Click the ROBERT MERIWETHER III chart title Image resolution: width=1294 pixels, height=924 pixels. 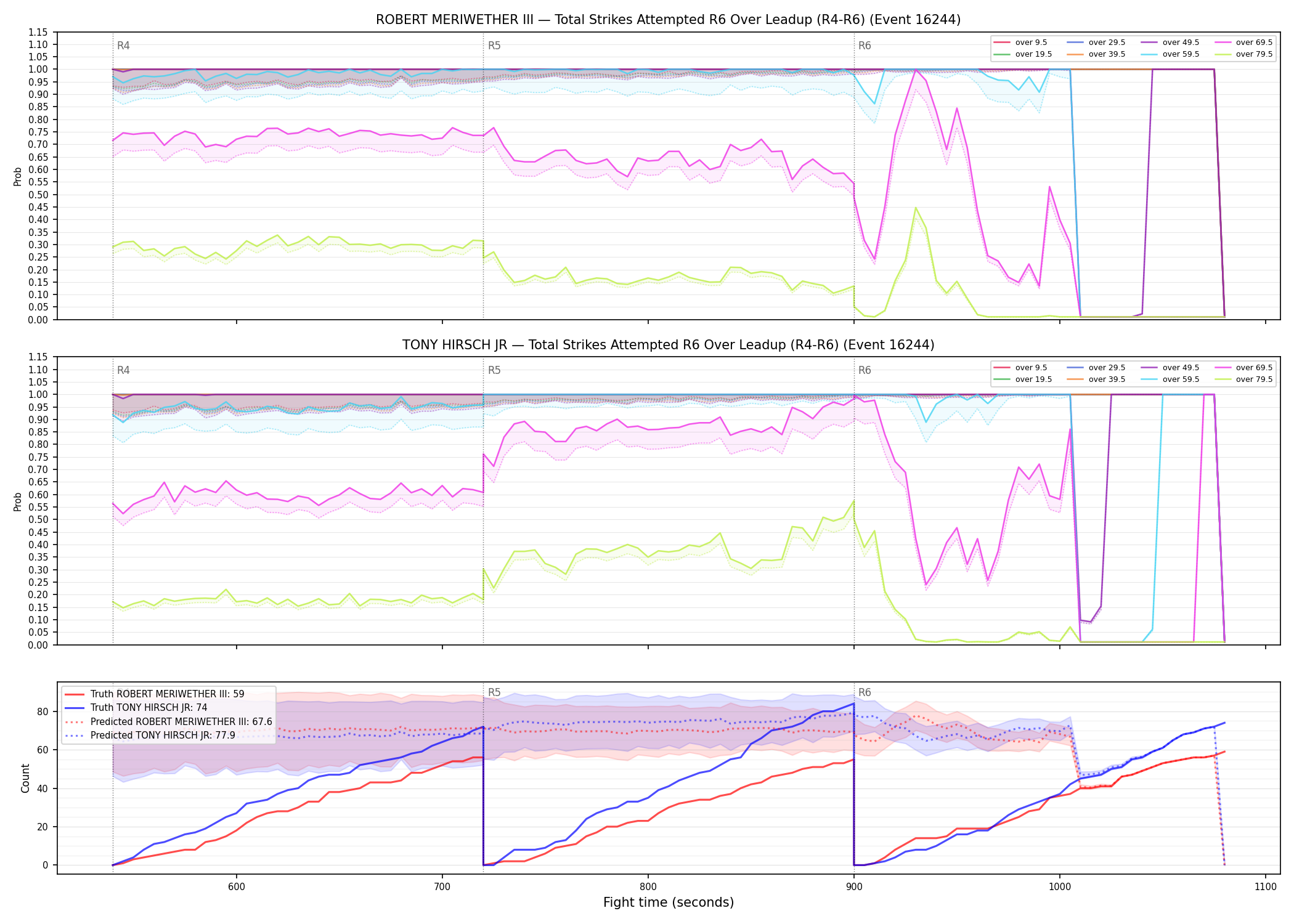668,20
